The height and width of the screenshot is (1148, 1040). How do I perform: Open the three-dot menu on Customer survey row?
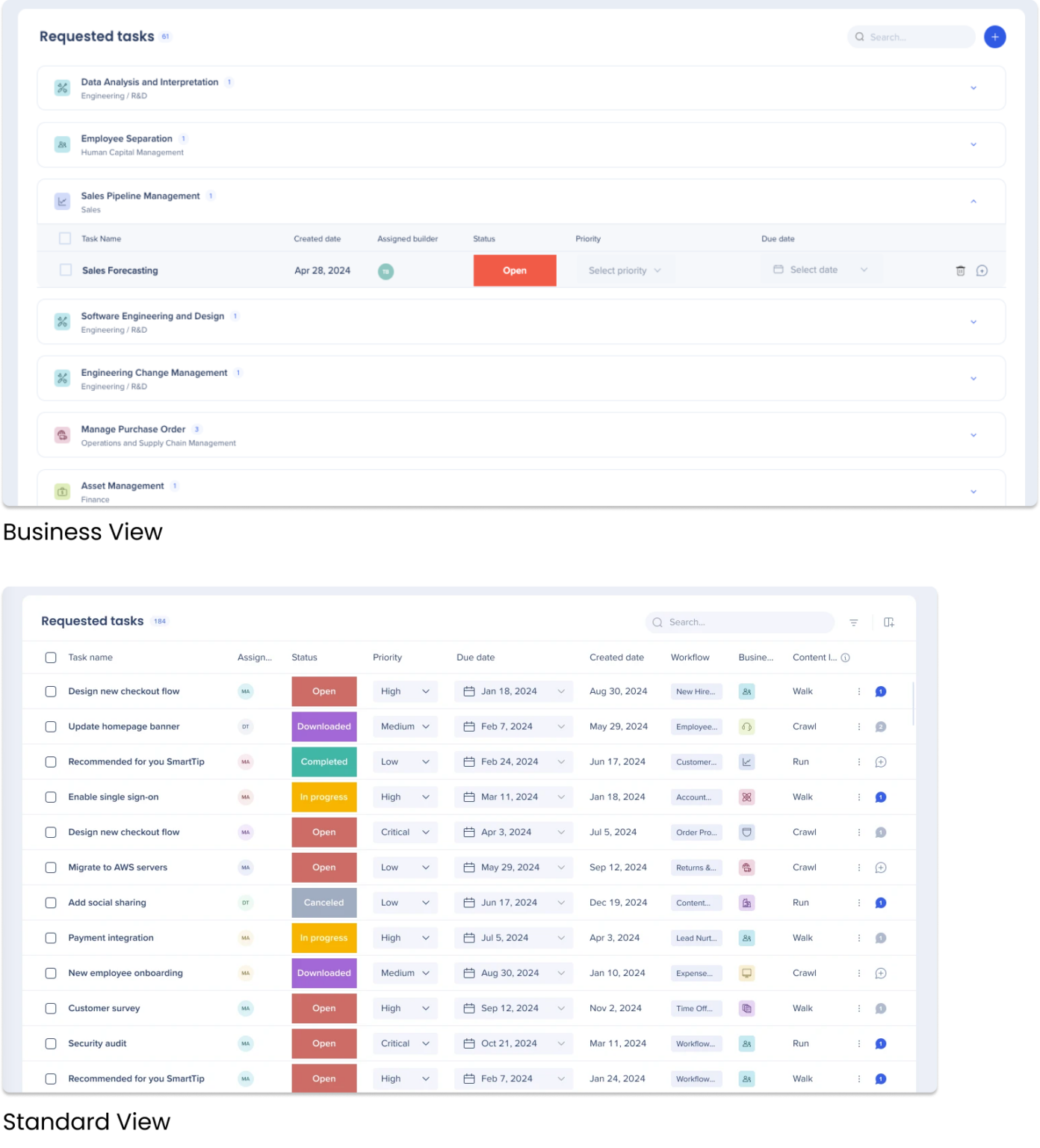click(x=858, y=1007)
